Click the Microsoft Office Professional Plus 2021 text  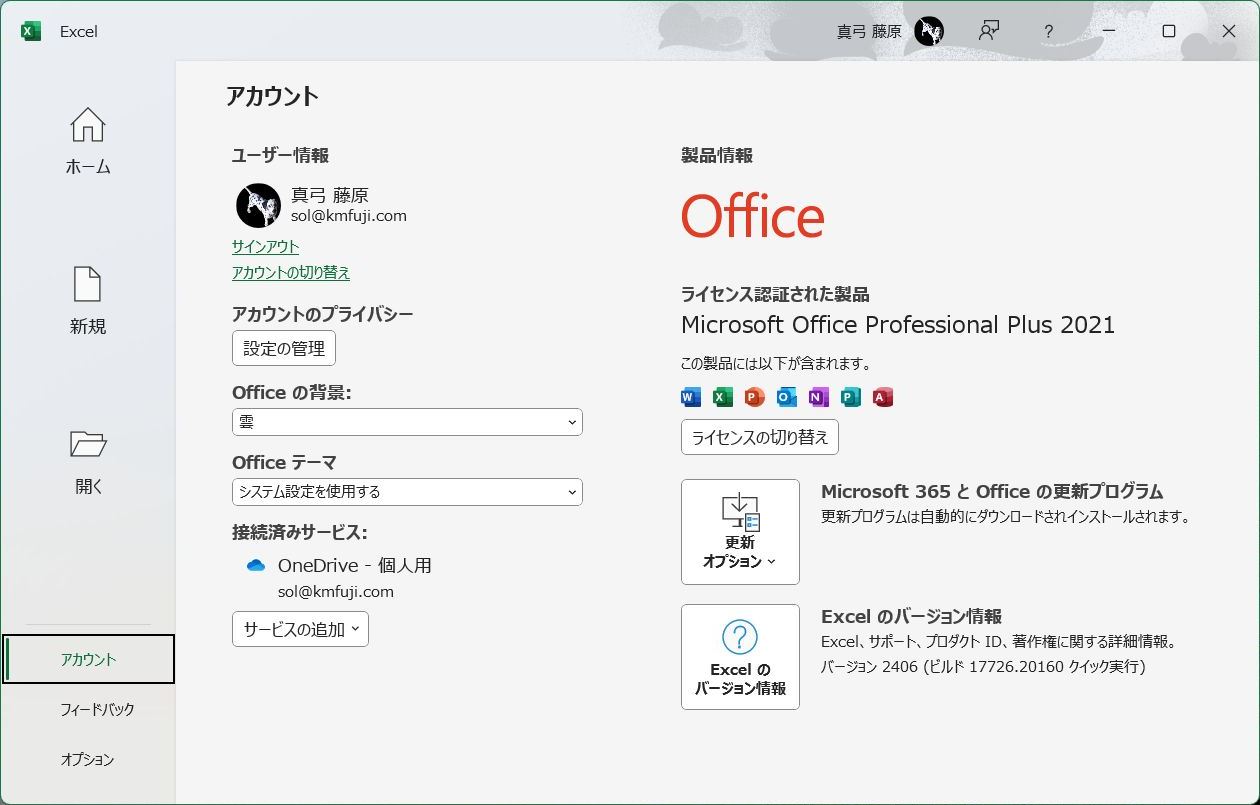click(898, 324)
